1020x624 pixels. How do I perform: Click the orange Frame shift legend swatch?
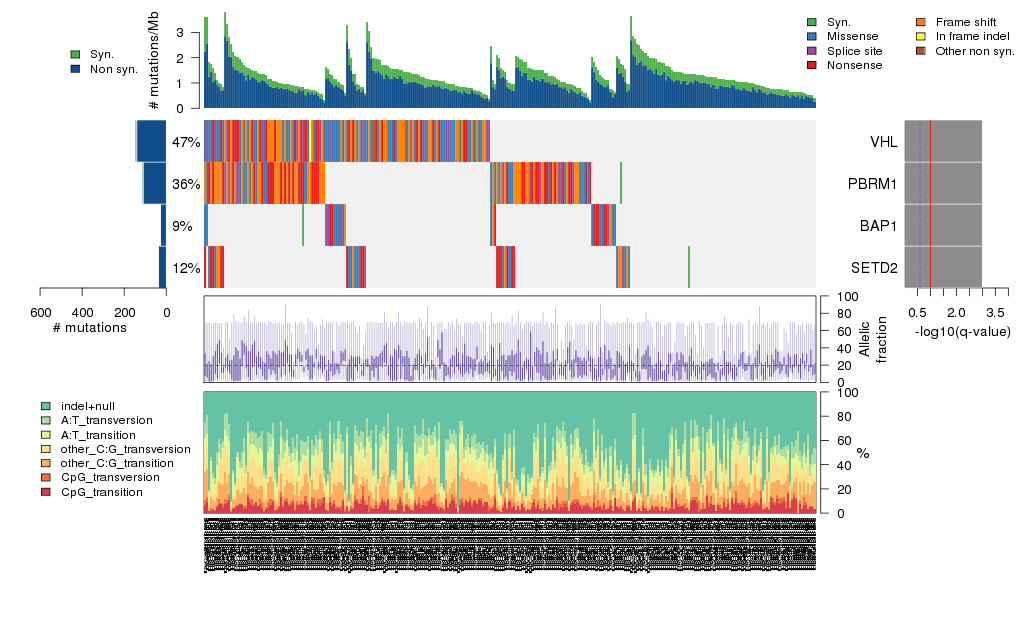[x=922, y=21]
